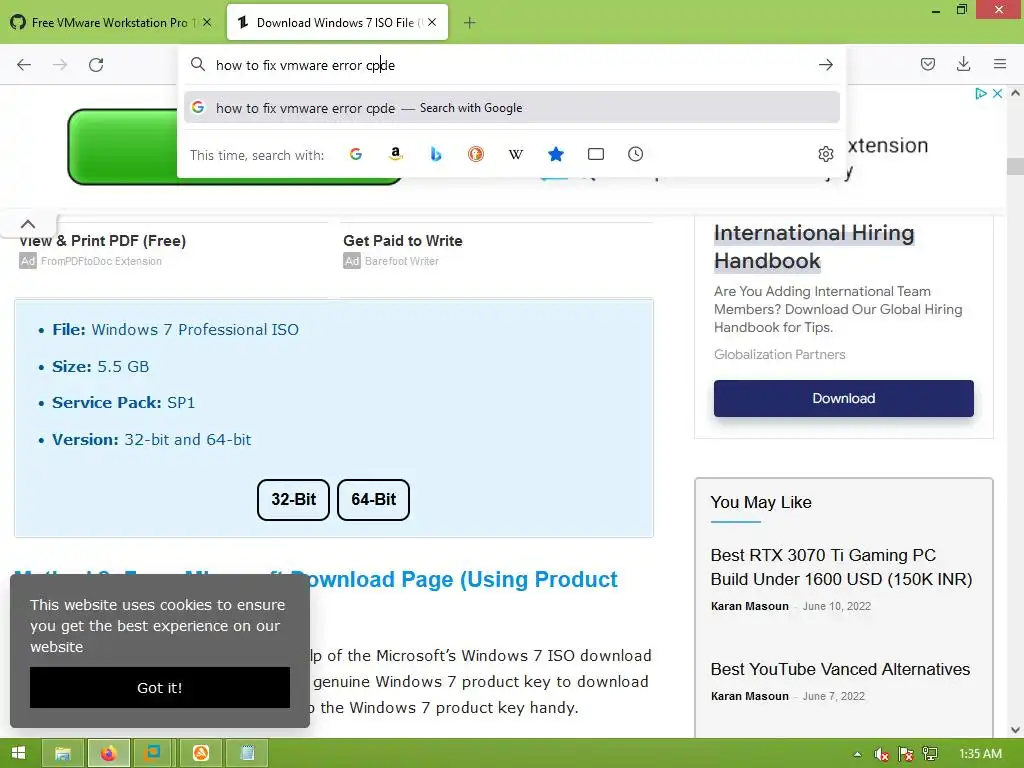Click the network tray icon
This screenshot has height=768, width=1024.
tap(930, 754)
